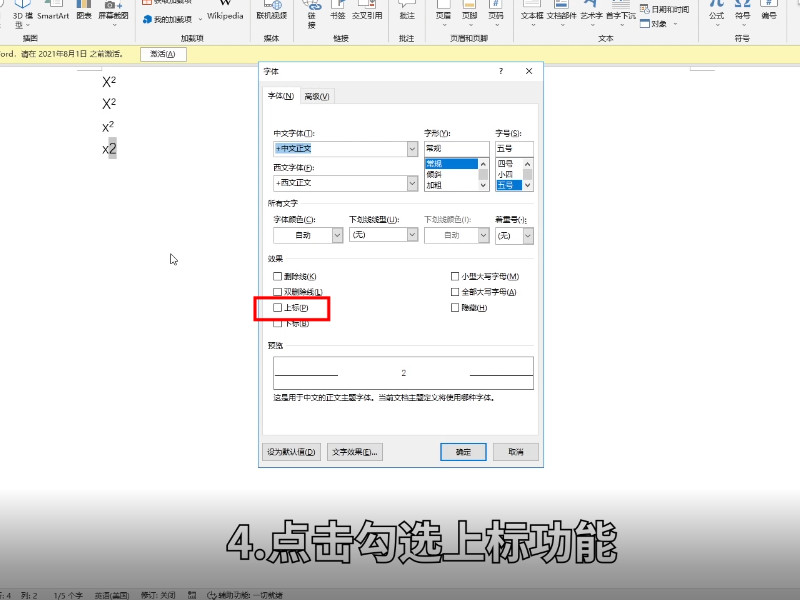The image size is (800, 600).
Task: Click the 激活(A) activate button
Action: click(x=163, y=54)
